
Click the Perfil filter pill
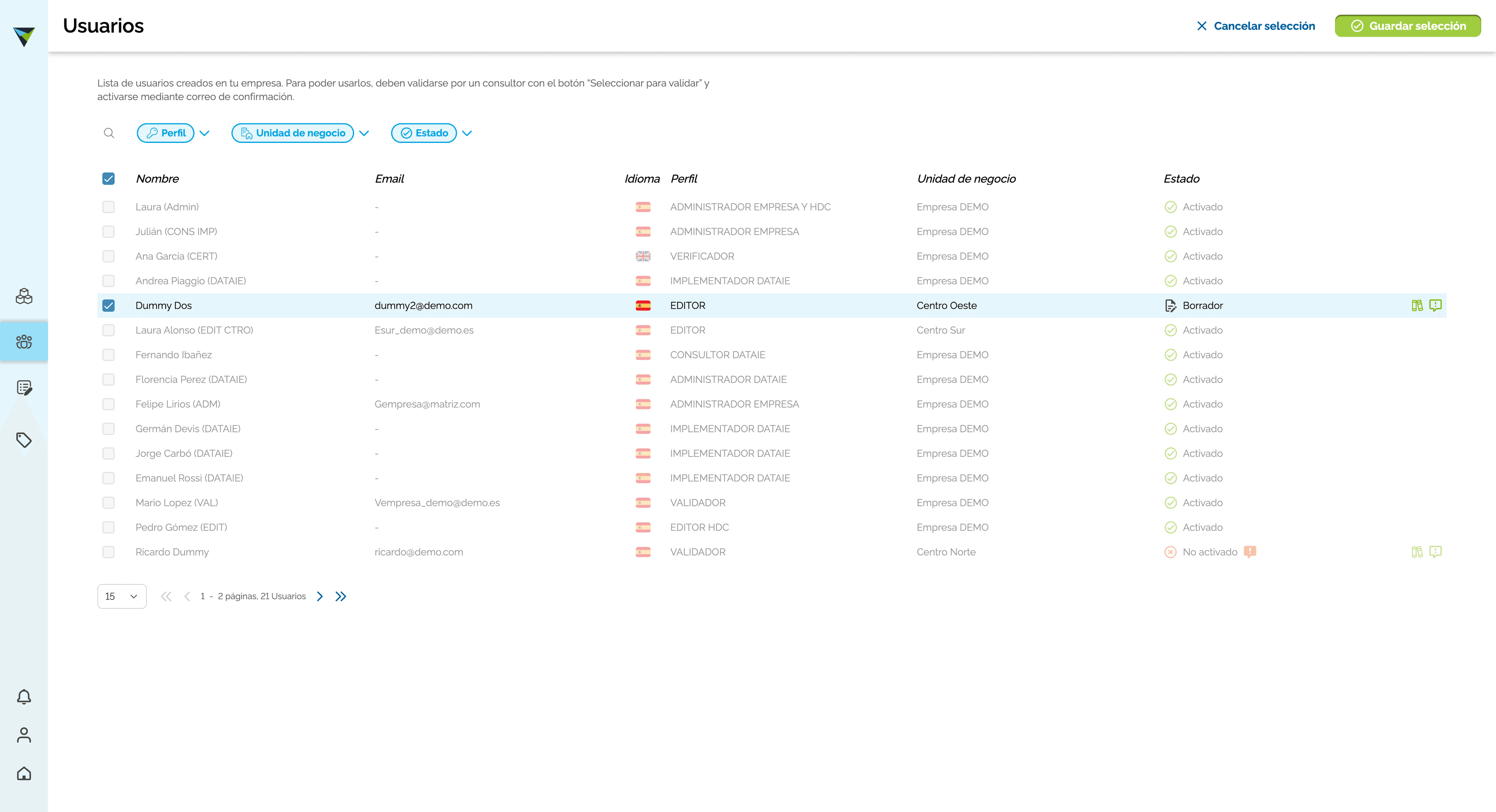point(166,133)
